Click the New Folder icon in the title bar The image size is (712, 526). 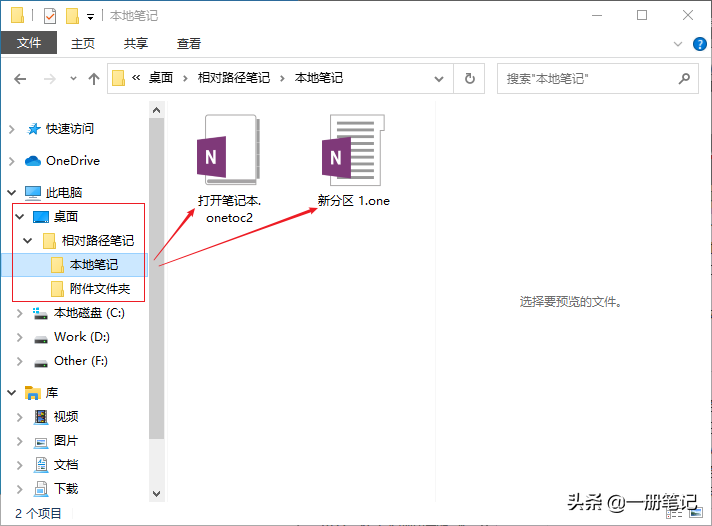[x=72, y=16]
